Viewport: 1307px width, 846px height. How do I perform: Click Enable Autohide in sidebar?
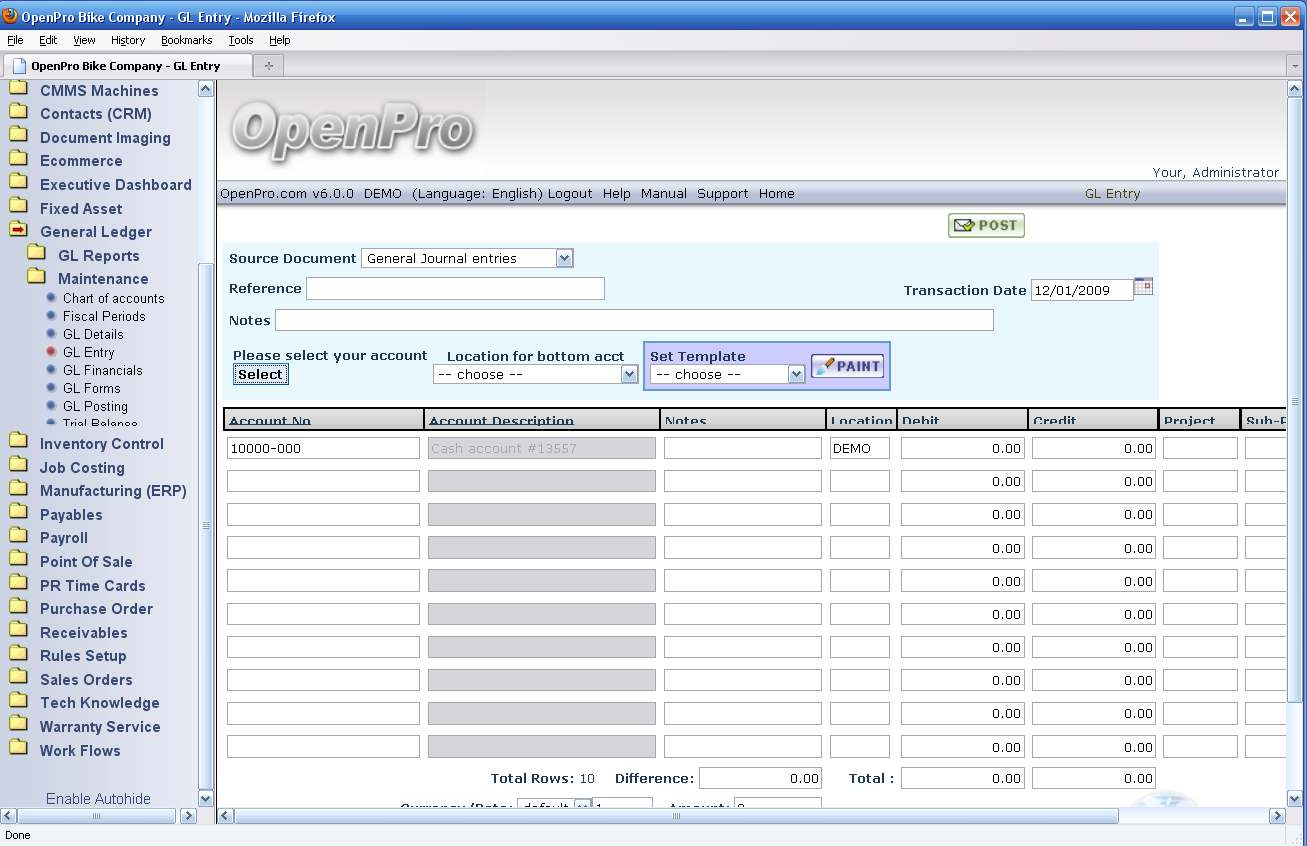(x=98, y=799)
